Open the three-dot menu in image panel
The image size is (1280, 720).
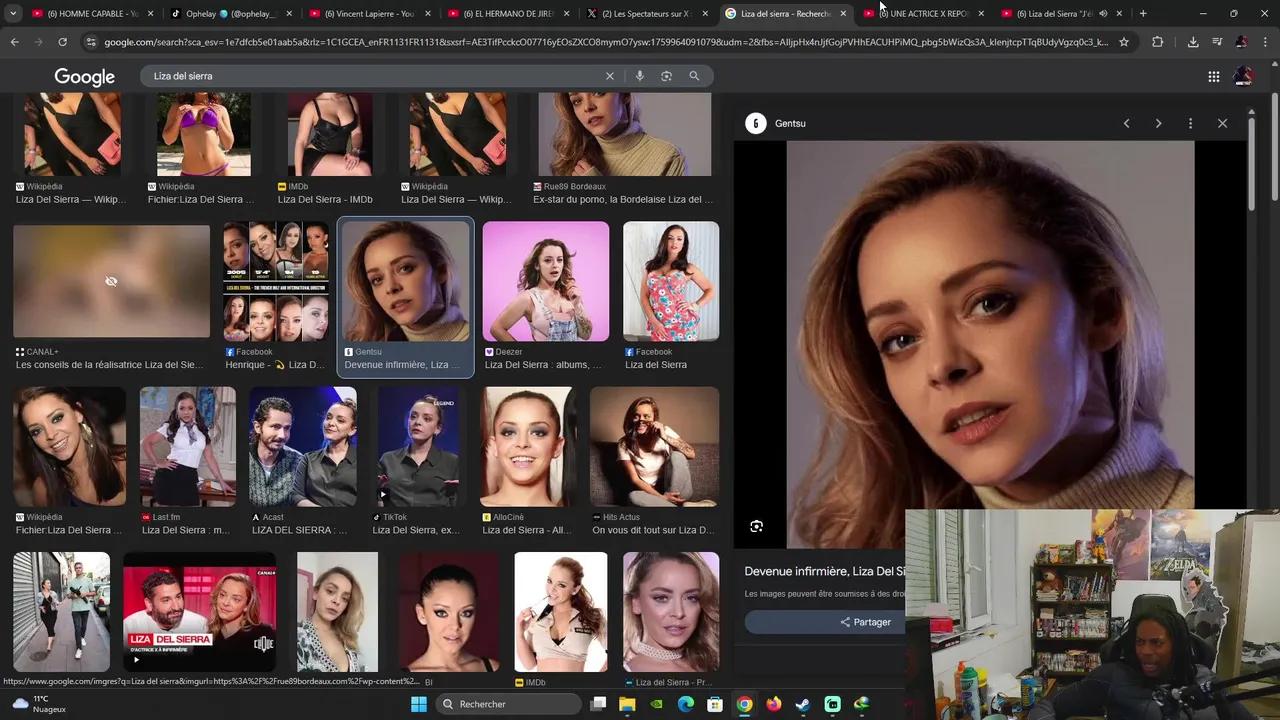[x=1190, y=123]
